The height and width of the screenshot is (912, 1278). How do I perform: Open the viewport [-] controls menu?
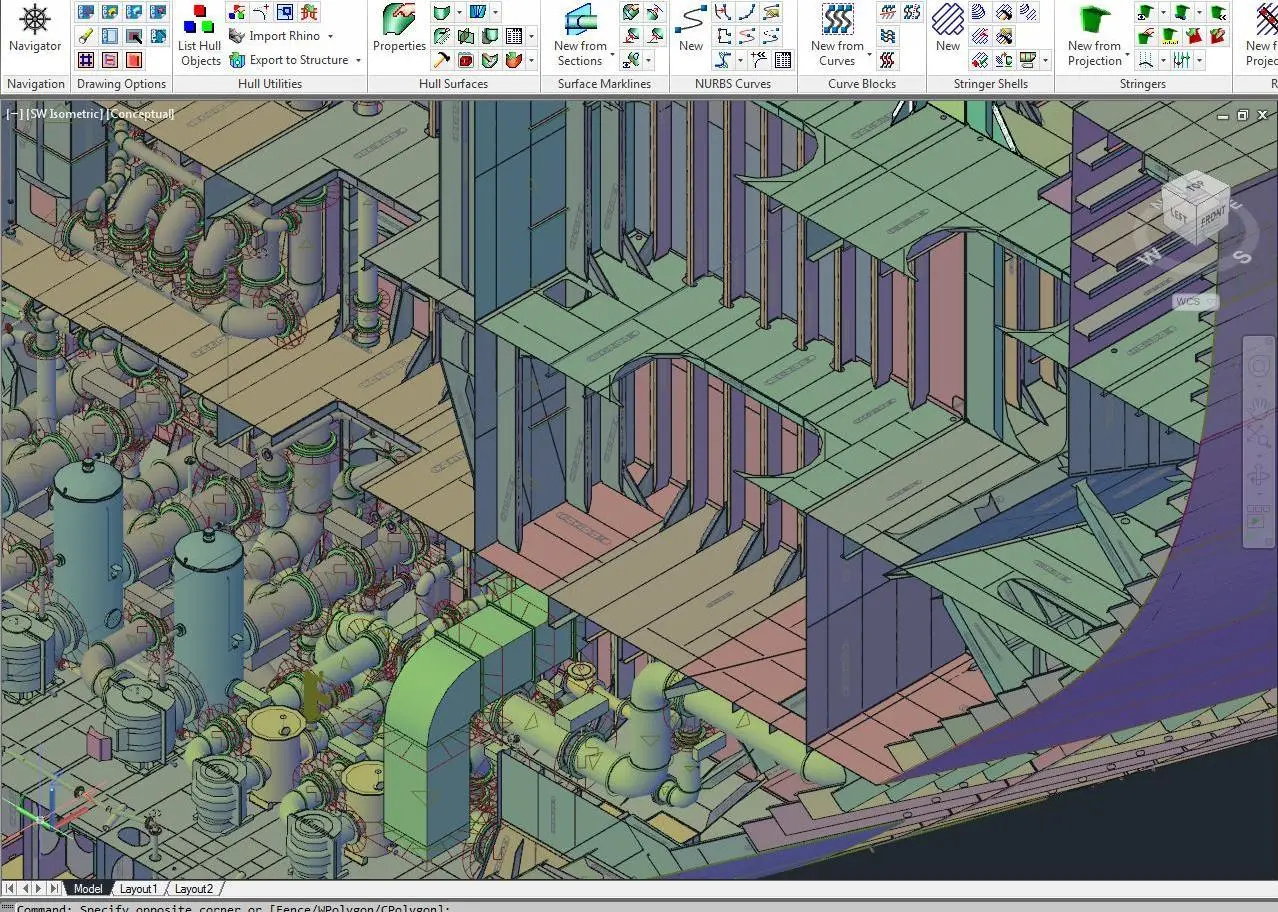(x=15, y=114)
